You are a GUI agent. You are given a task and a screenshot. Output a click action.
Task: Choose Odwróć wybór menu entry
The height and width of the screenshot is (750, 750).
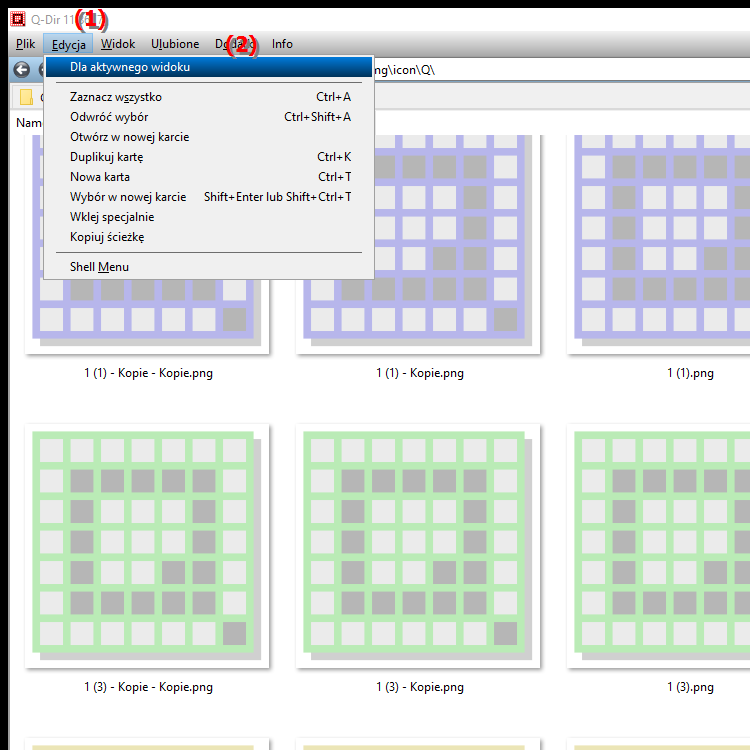pyautogui.click(x=209, y=117)
